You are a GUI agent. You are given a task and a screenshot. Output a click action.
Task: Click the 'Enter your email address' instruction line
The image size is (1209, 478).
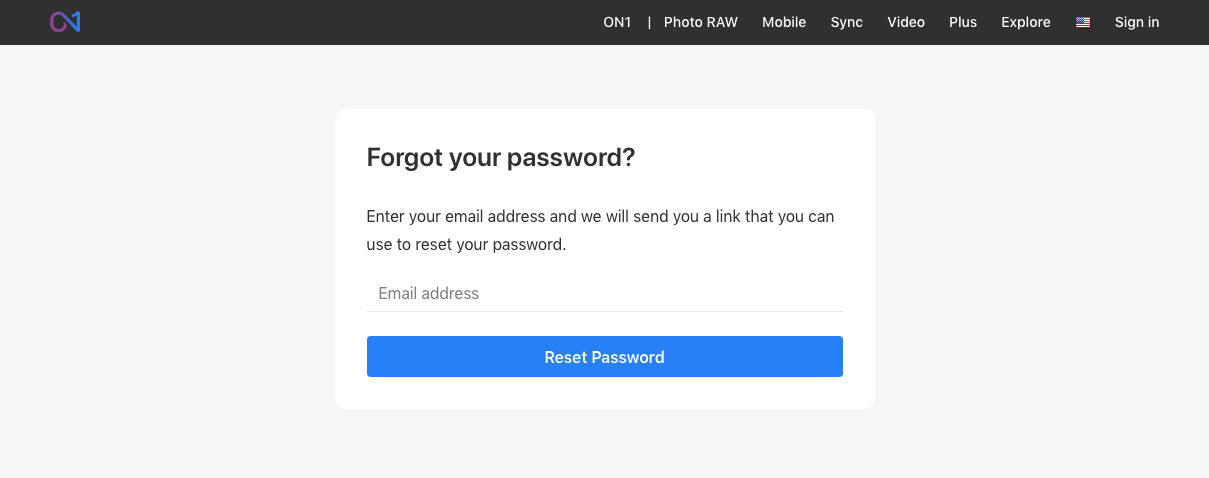click(x=600, y=216)
